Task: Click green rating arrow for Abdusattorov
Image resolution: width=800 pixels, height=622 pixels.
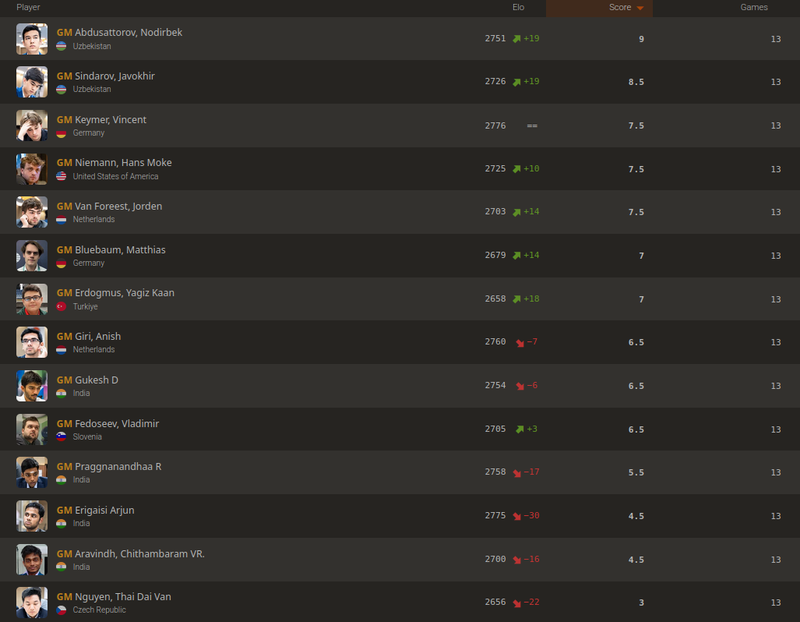Action: tap(516, 39)
